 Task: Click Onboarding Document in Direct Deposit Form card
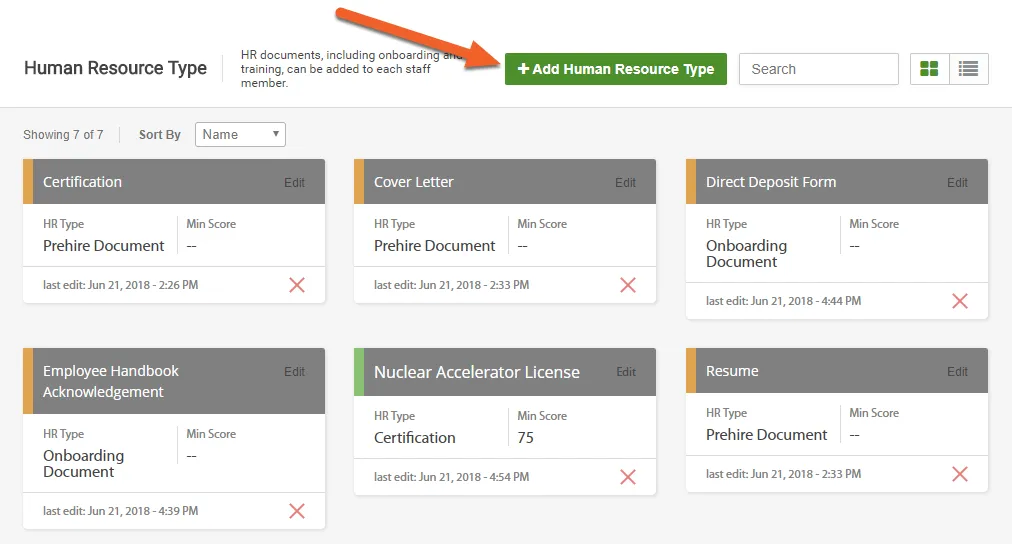point(746,254)
